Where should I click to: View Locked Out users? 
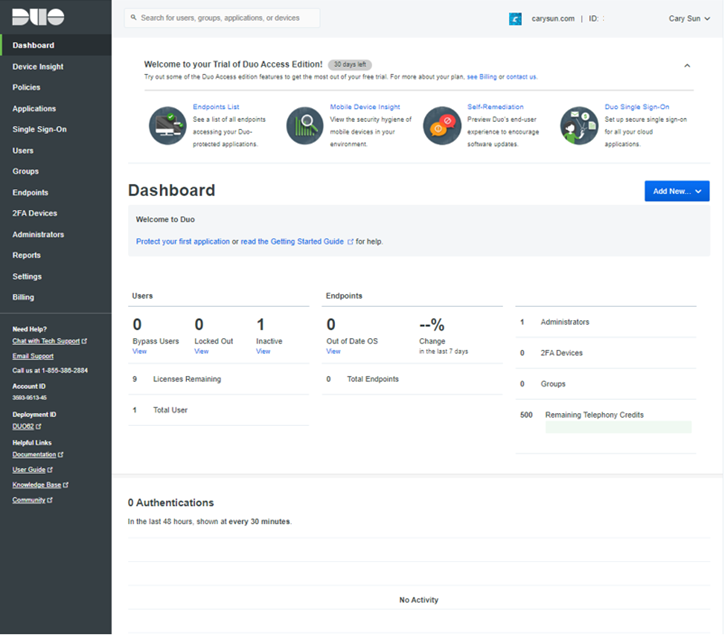tap(201, 351)
